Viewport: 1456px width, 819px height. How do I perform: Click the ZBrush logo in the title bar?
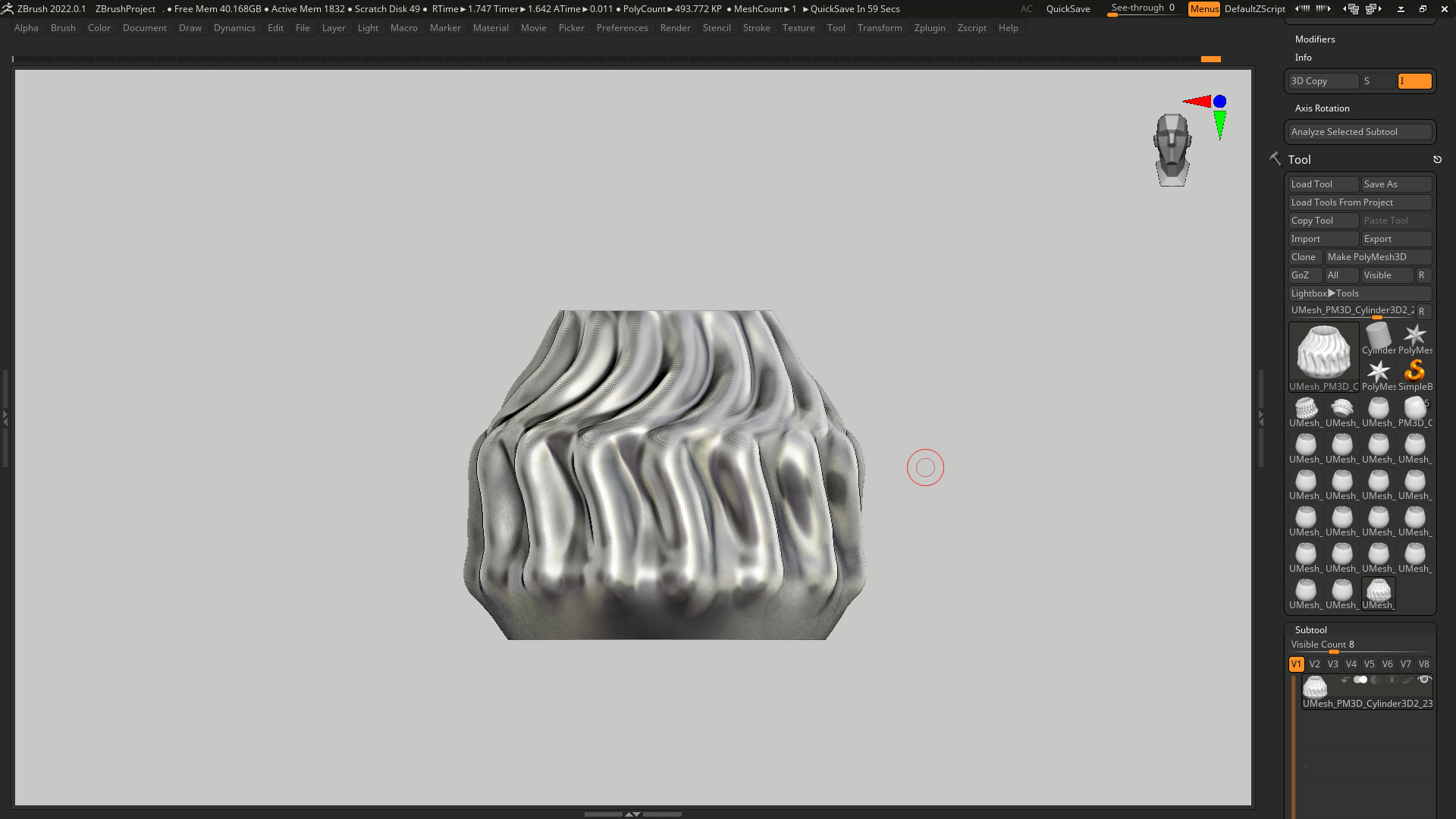[x=8, y=9]
